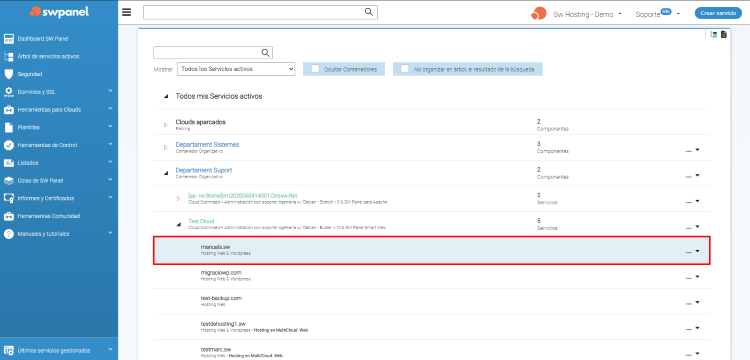
Task: Open the testdehosting1.sw row dropdown arrow
Action: pyautogui.click(x=697, y=327)
